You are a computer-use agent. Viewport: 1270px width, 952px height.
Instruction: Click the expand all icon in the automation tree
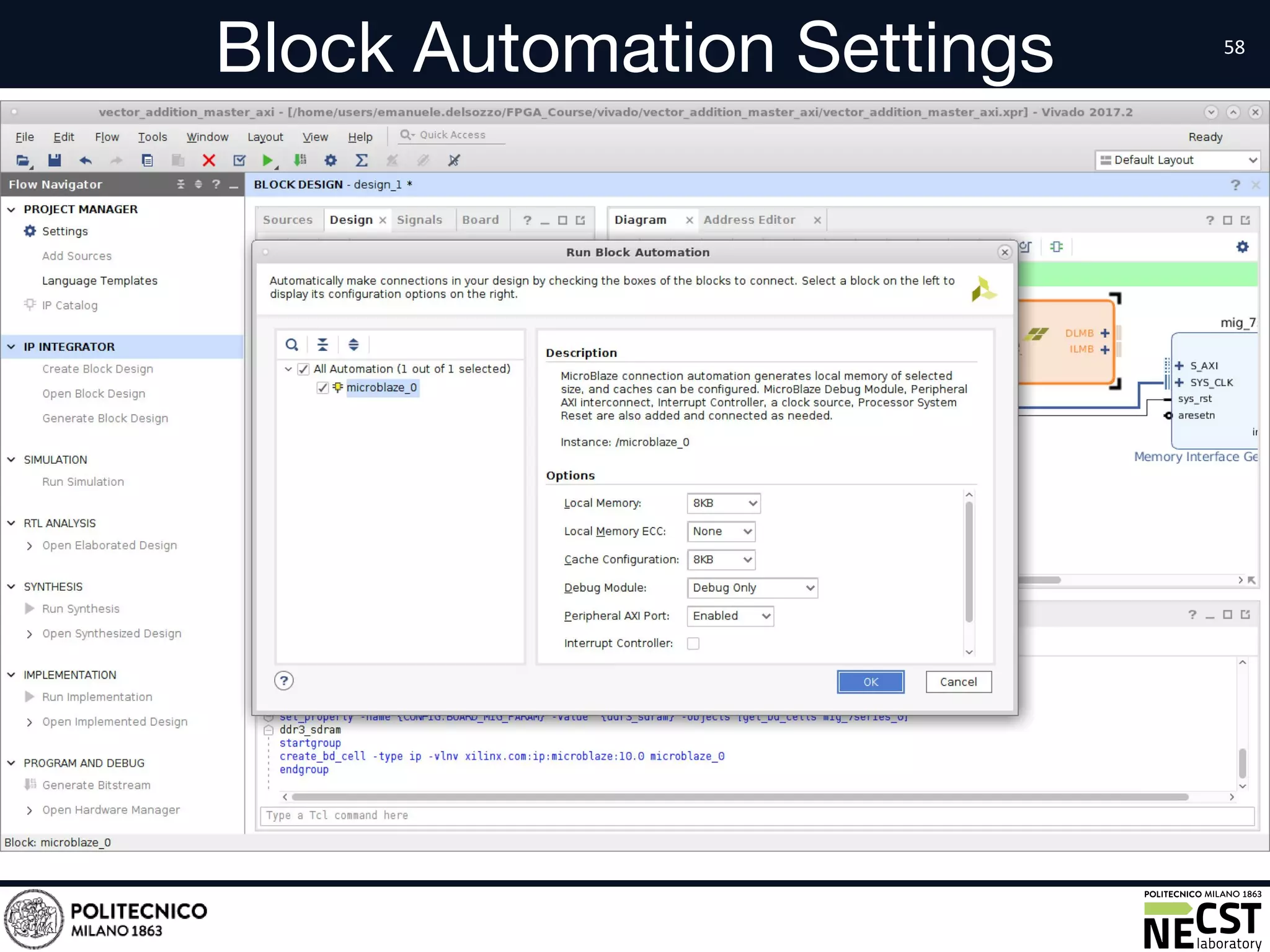353,345
